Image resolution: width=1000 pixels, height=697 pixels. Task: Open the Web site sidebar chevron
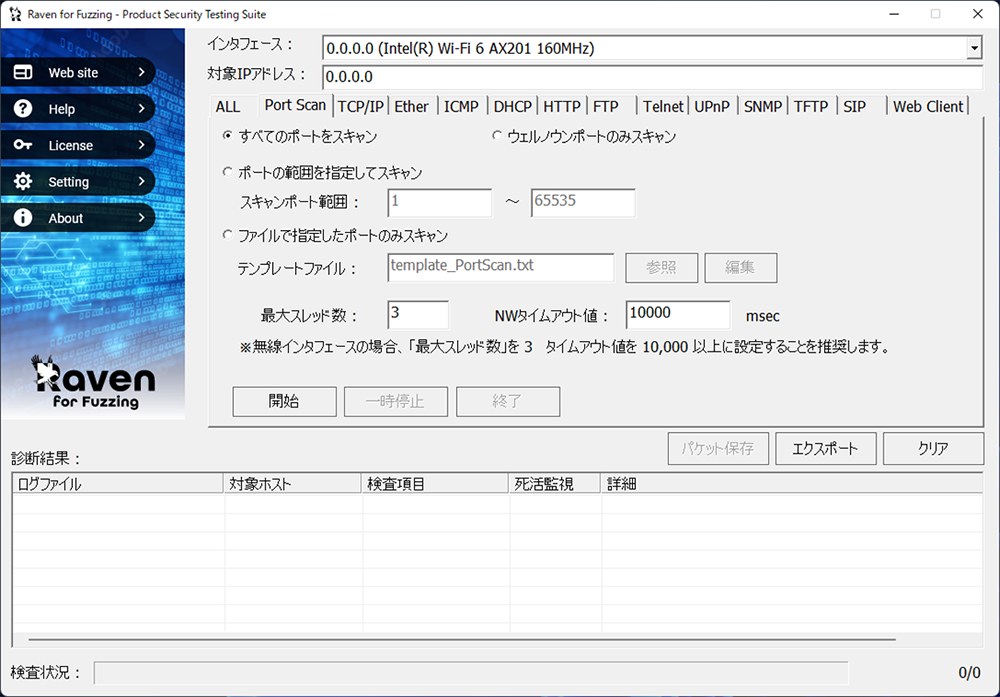pos(142,72)
